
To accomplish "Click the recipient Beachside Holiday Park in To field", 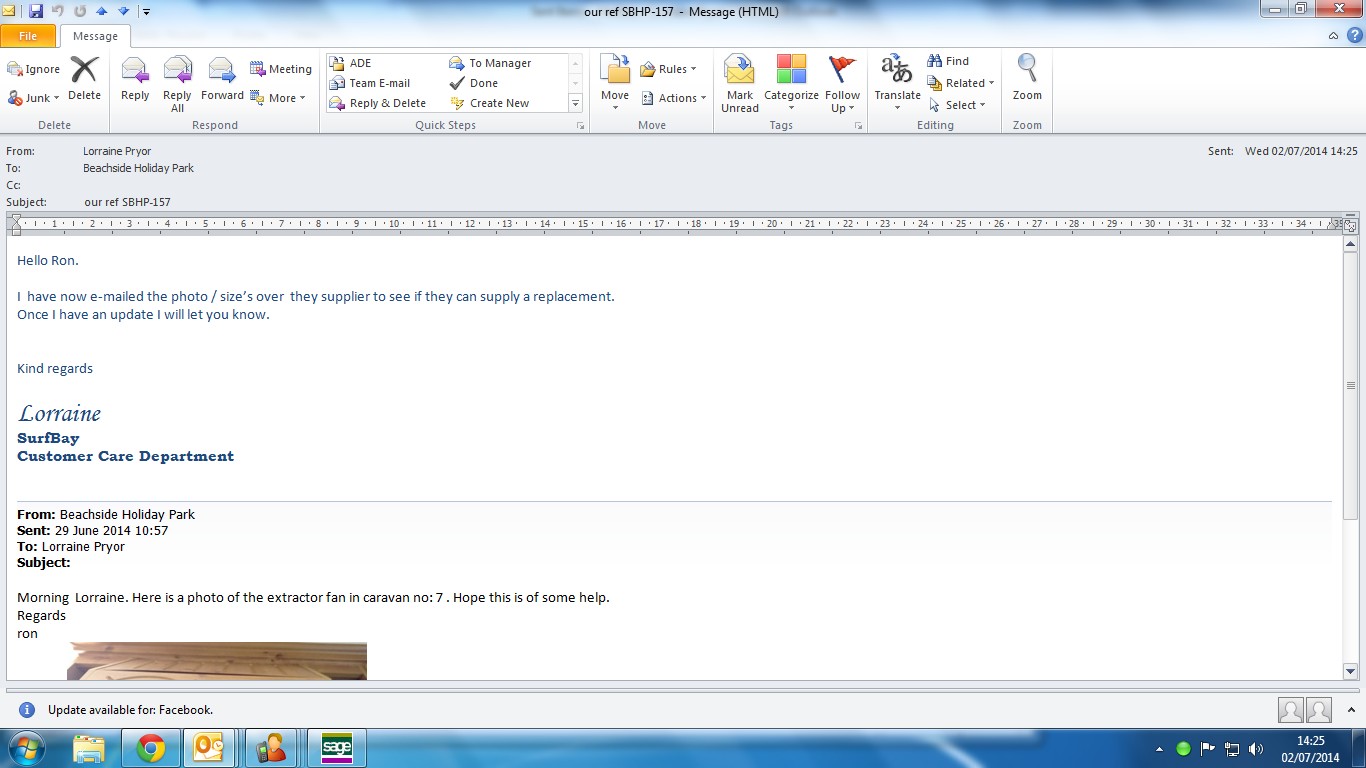I will pos(138,168).
